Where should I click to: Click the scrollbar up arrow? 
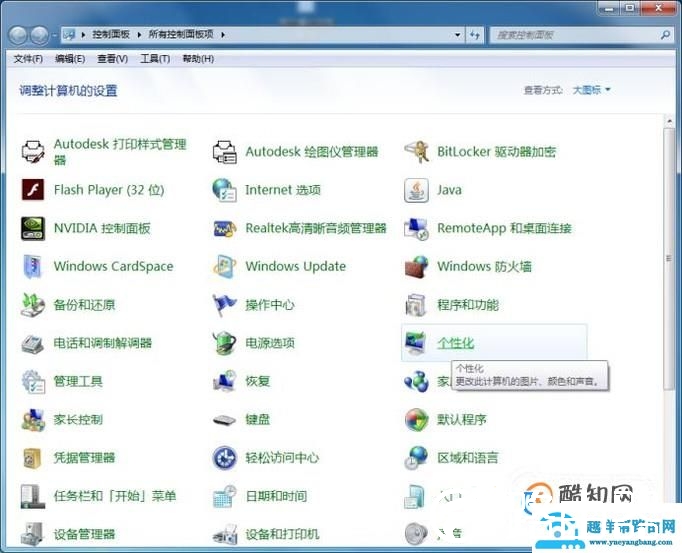(669, 121)
